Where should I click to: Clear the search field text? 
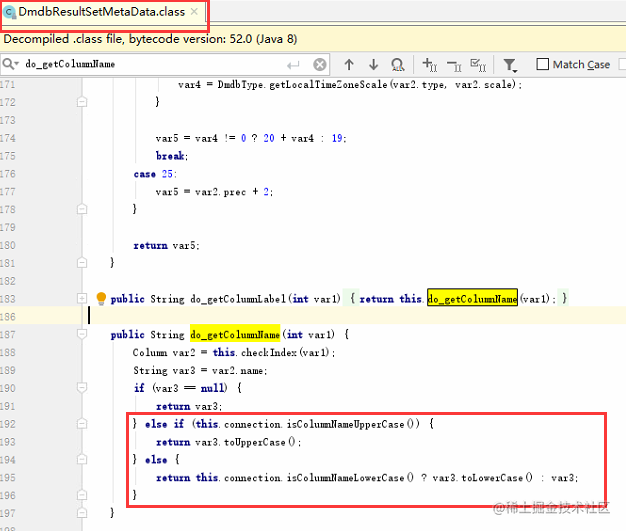(x=319, y=64)
